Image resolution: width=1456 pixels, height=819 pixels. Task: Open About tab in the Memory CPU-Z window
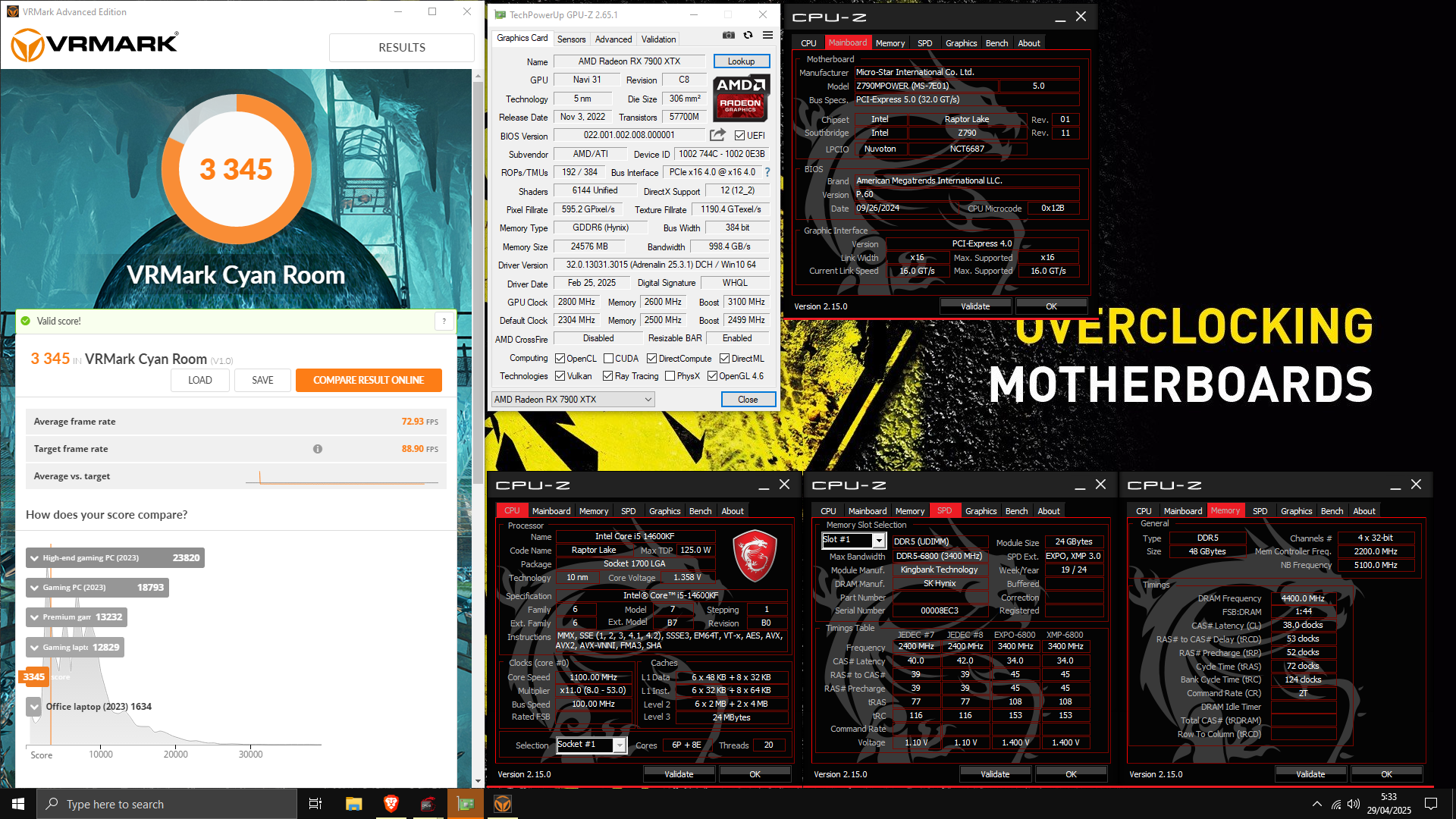[x=1363, y=511]
